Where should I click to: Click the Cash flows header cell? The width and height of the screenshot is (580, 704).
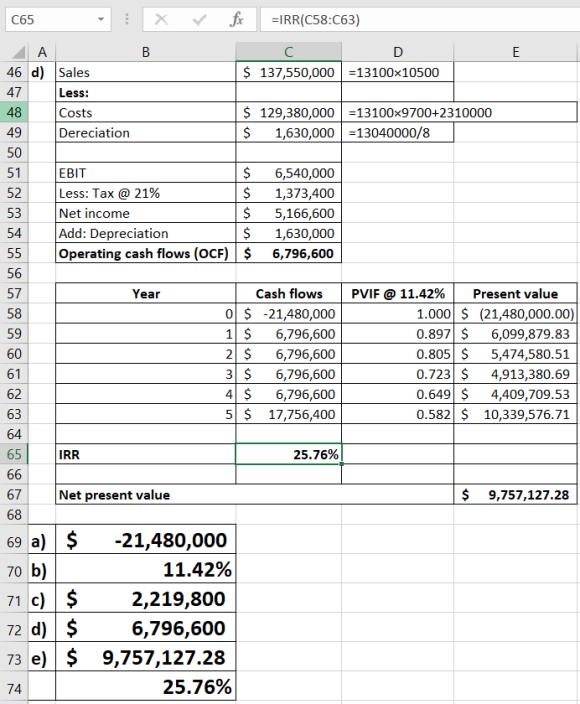pyautogui.click(x=289, y=294)
